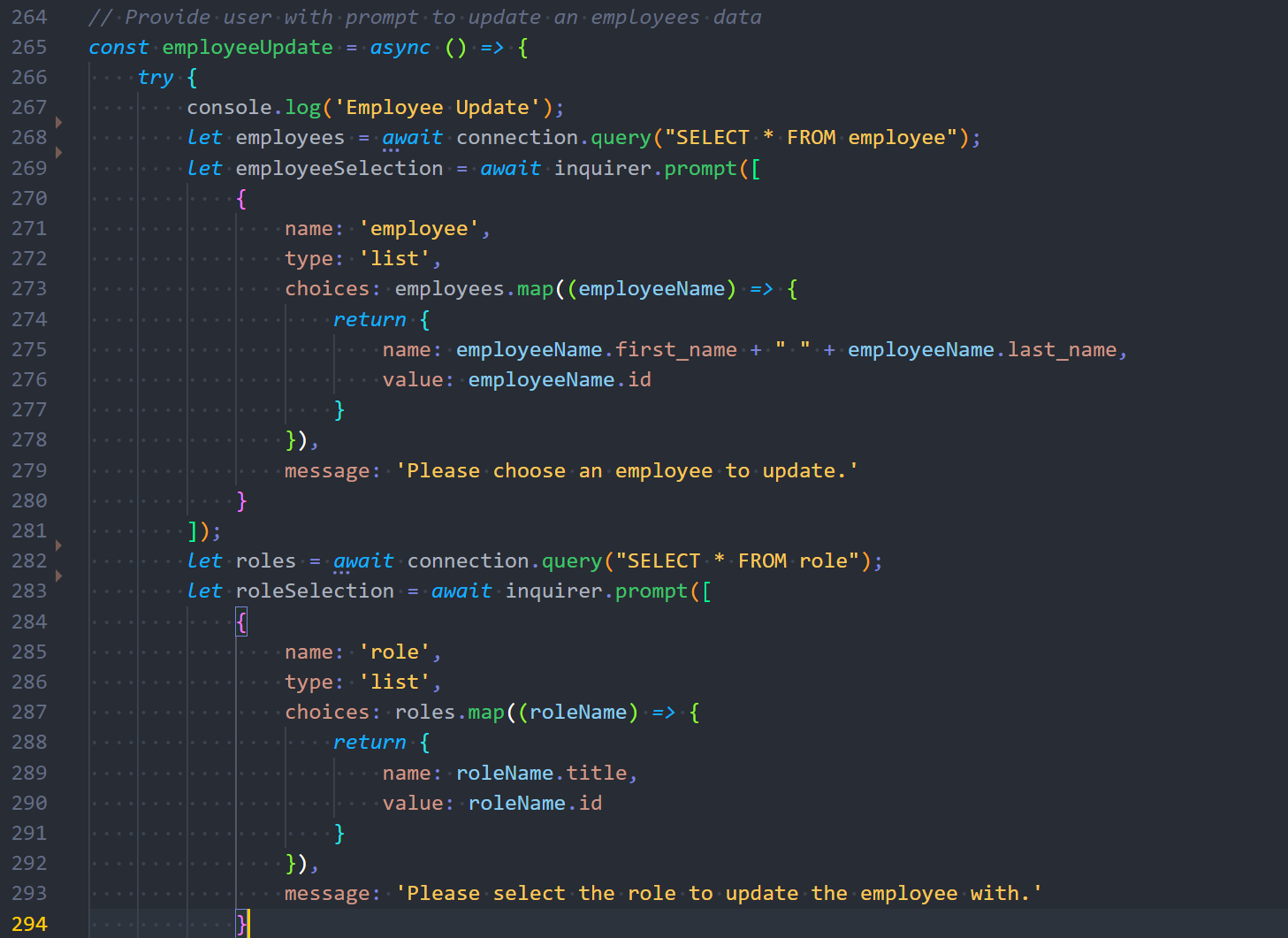Viewport: 1288px width, 938px height.
Task: Click first_name property on line 275
Action: click(675, 349)
